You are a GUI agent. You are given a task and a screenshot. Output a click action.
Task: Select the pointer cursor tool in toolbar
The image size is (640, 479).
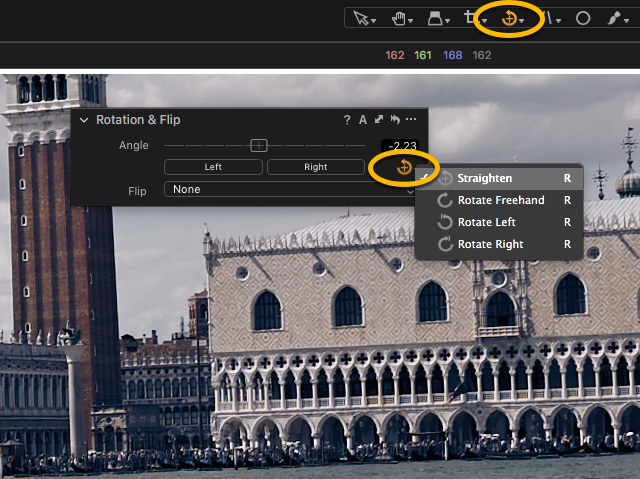[359, 18]
